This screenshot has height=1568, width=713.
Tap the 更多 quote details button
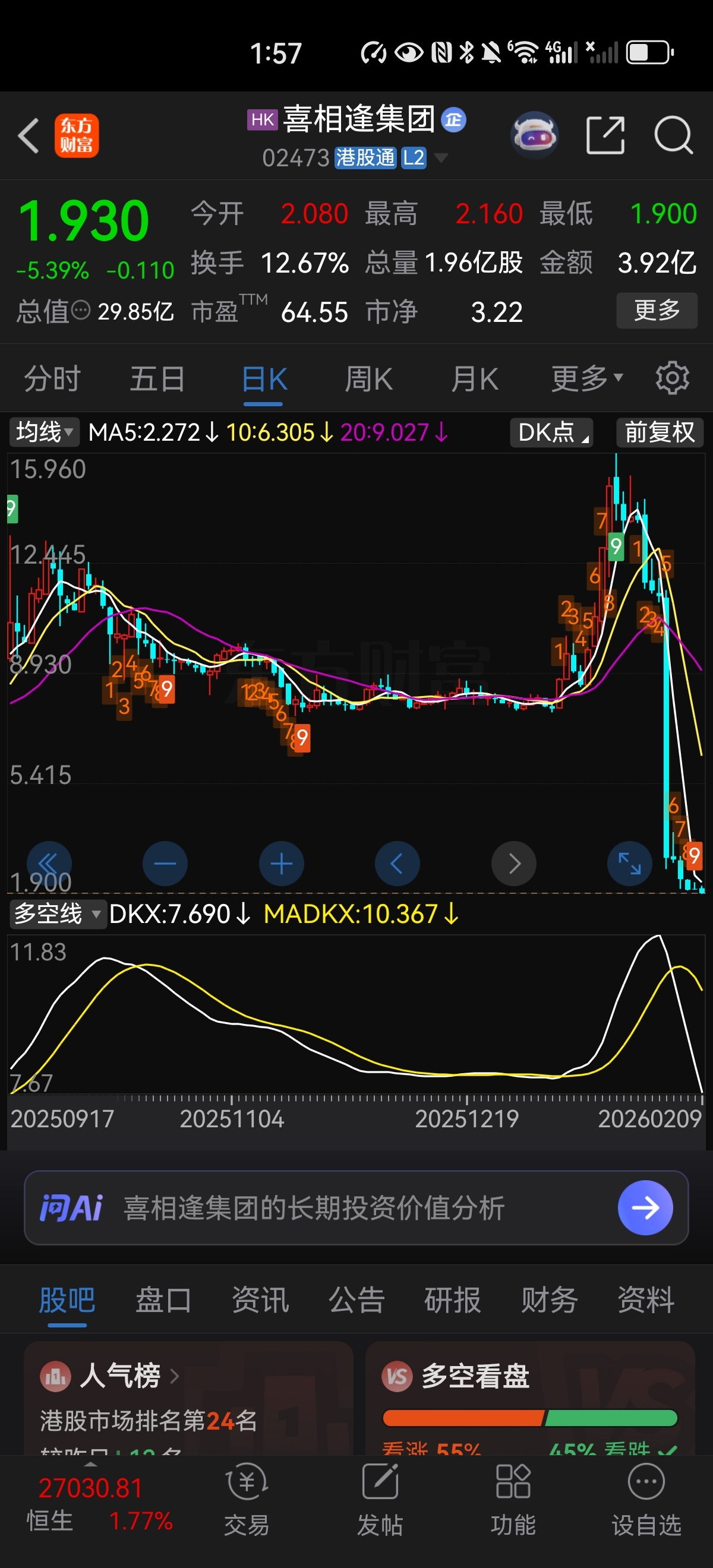(657, 311)
